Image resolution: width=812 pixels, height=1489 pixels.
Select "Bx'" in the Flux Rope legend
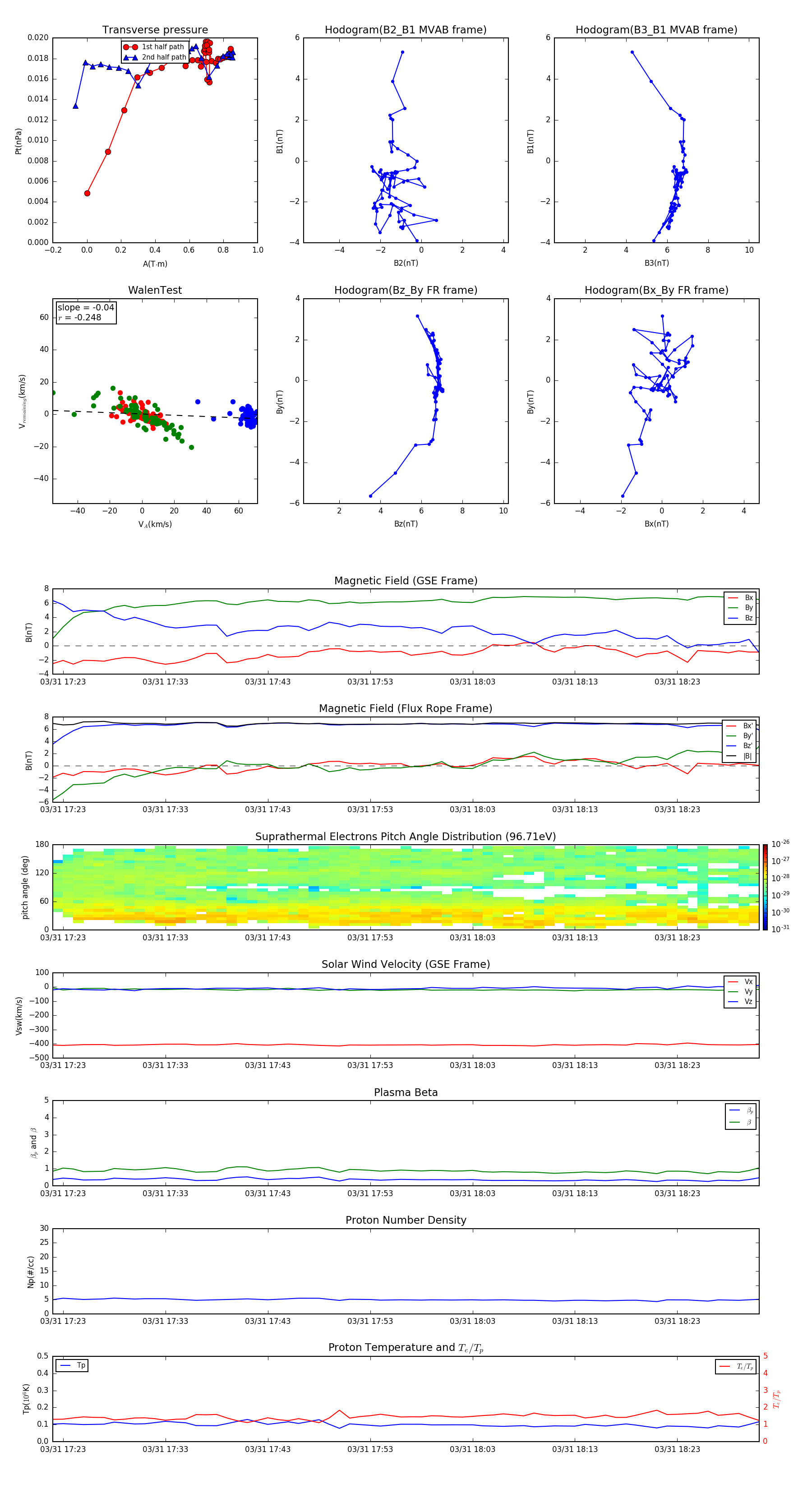tap(740, 726)
